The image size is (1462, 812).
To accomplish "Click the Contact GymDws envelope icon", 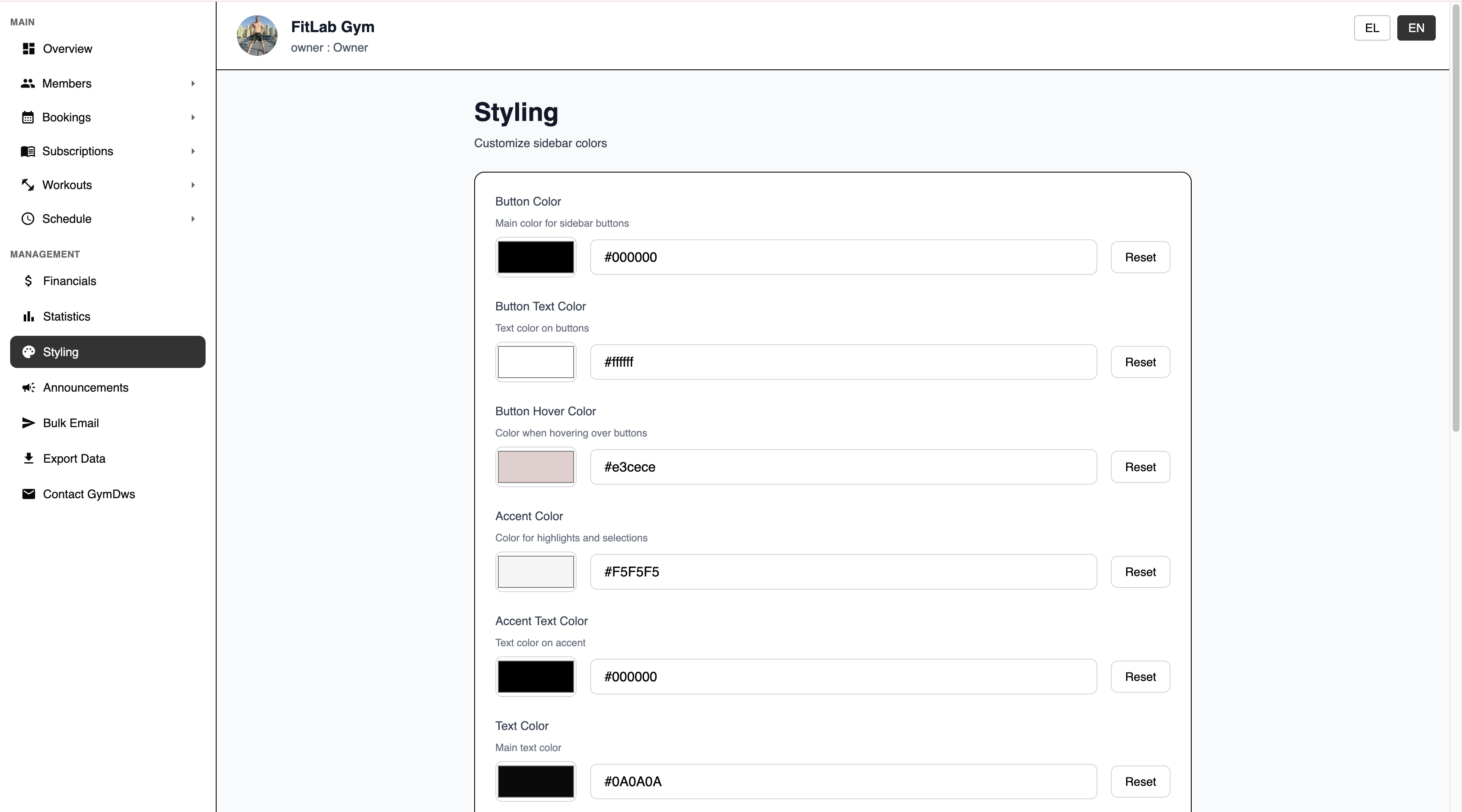I will click(28, 494).
